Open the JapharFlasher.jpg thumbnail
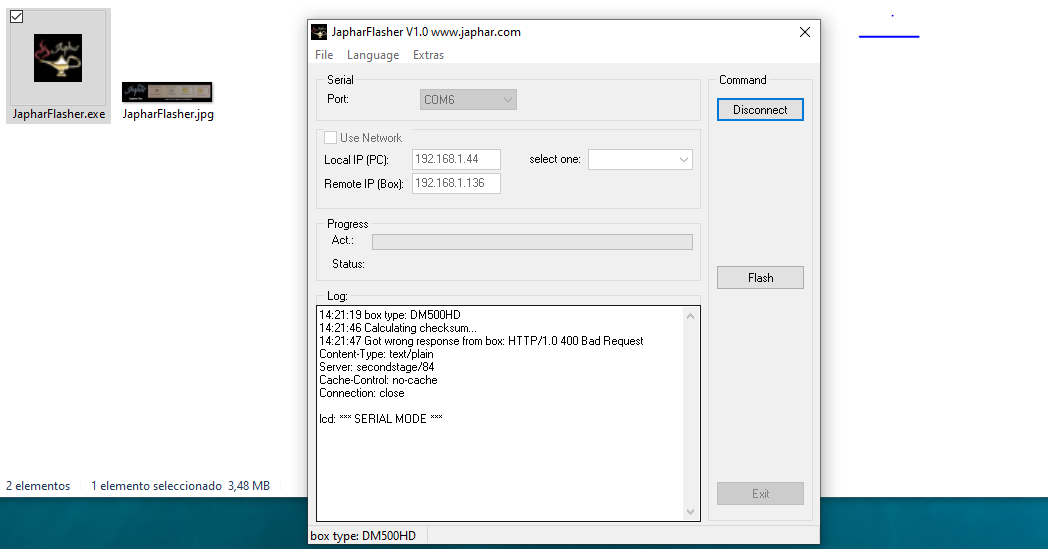Screen dimensions: 1048x549 pyautogui.click(x=167, y=92)
